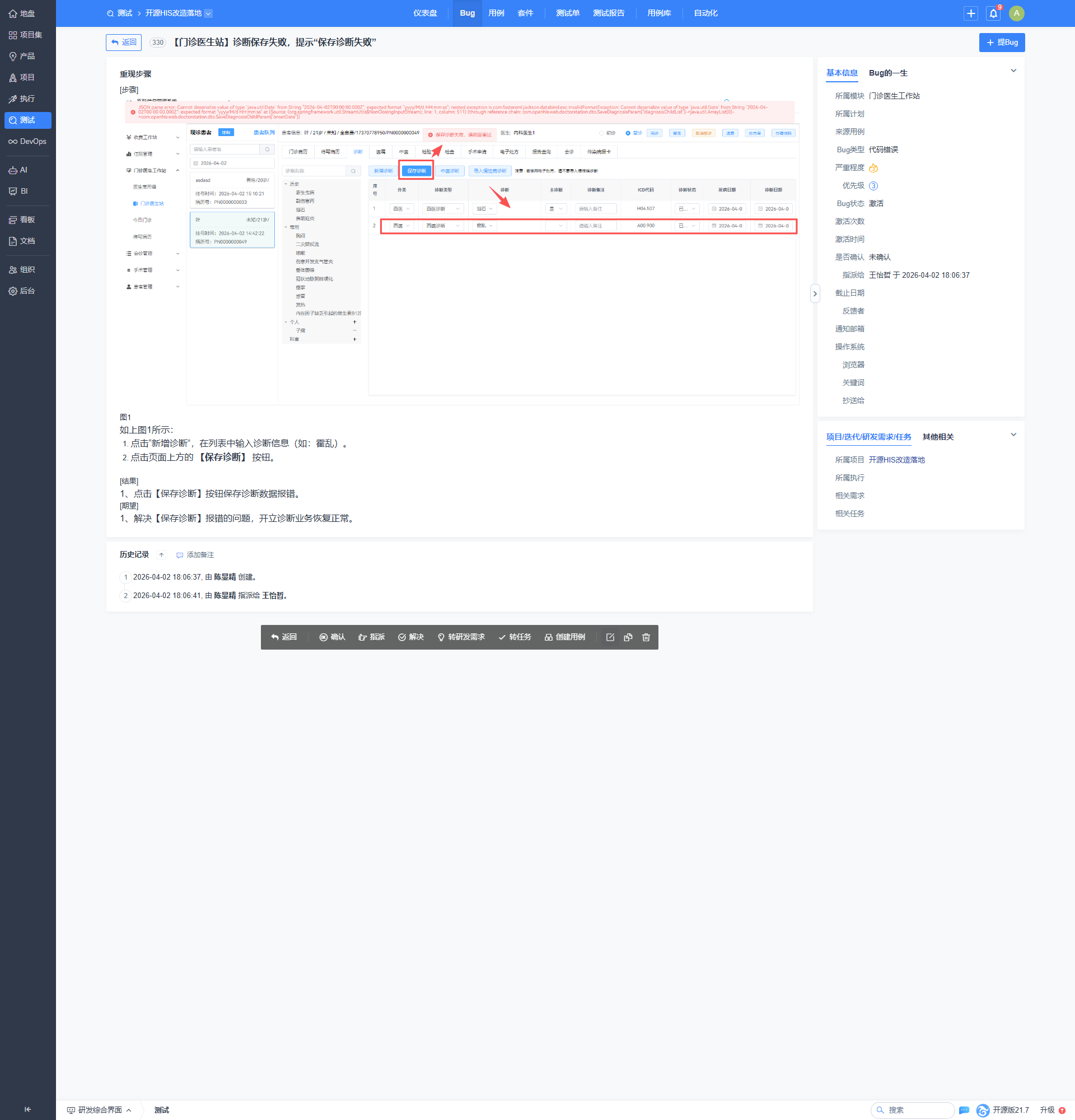1075x1120 pixels.
Task: Click the 提Bug button
Action: 1001,43
